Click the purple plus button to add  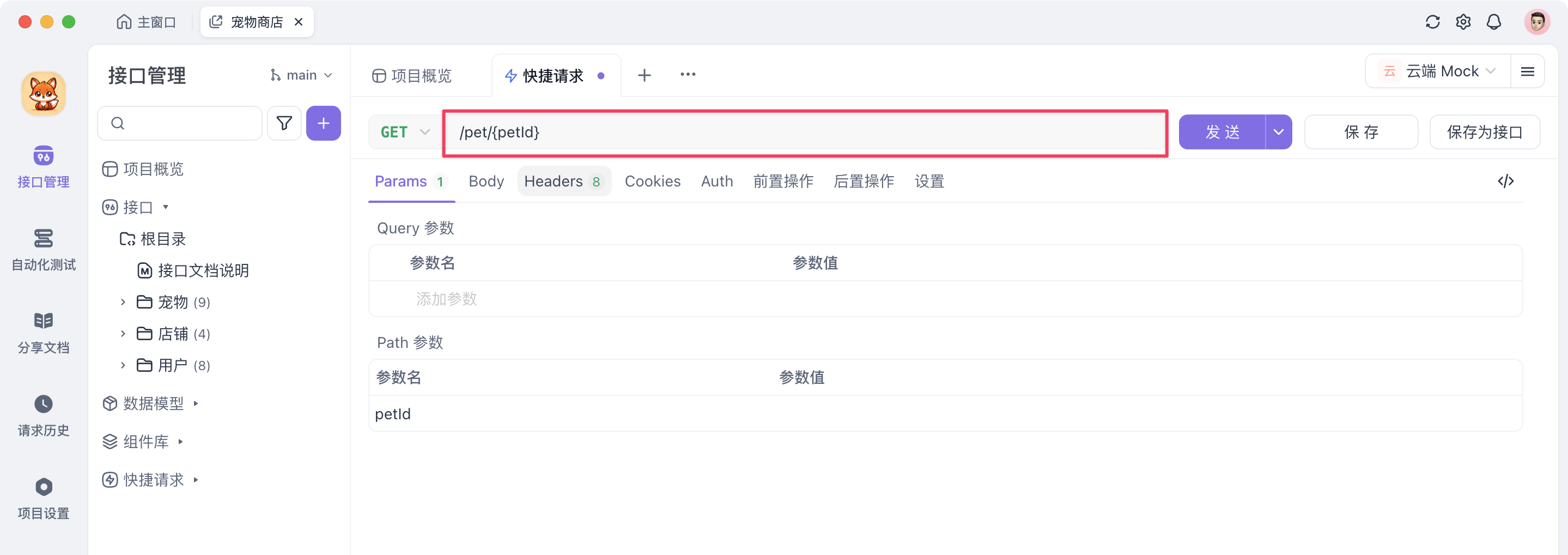point(323,123)
